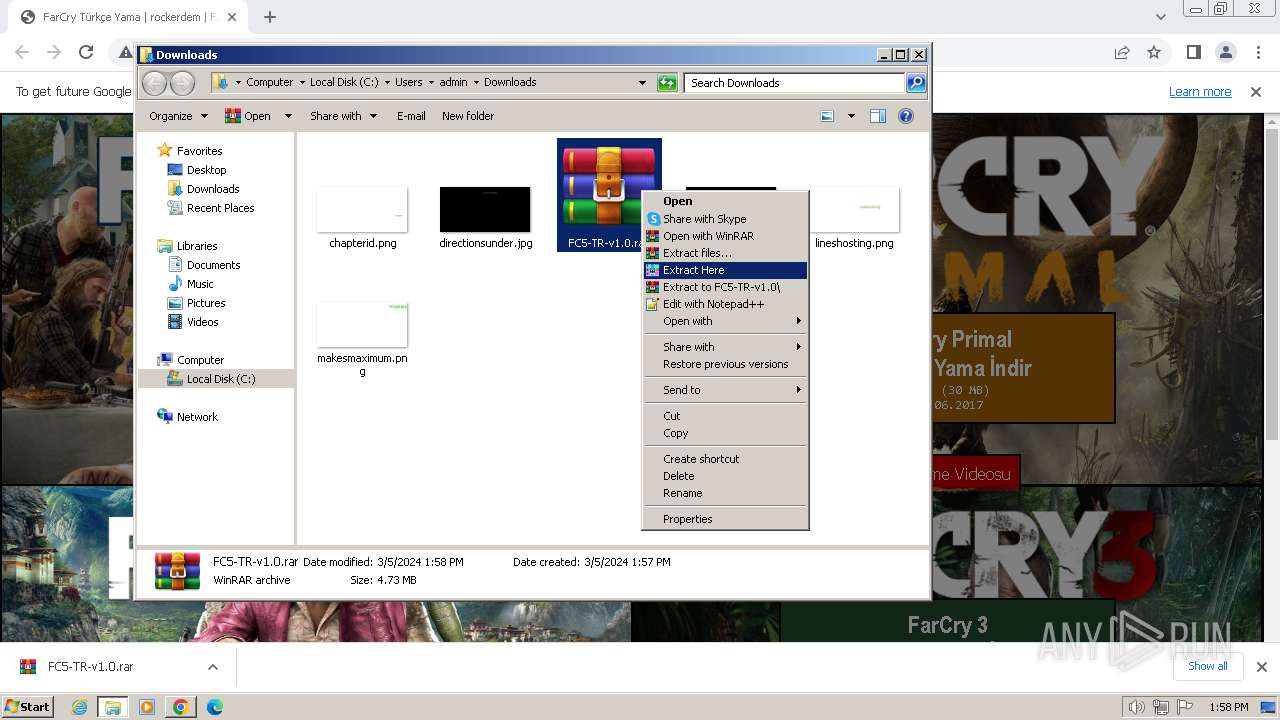Open the Organize dropdown
The image size is (1280, 720).
pyautogui.click(x=178, y=116)
